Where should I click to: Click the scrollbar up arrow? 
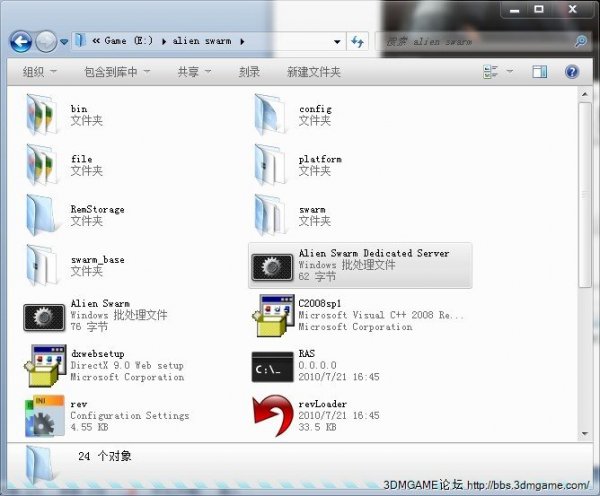[x=585, y=94]
